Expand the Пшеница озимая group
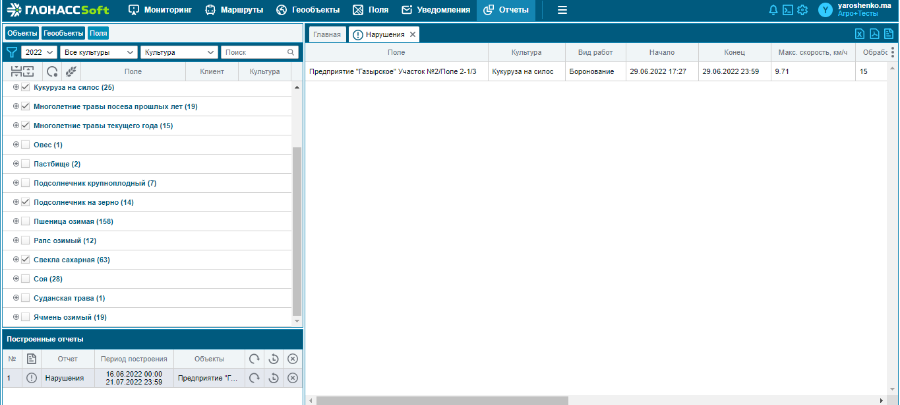Viewport: 900px width, 405px height. pos(15,221)
